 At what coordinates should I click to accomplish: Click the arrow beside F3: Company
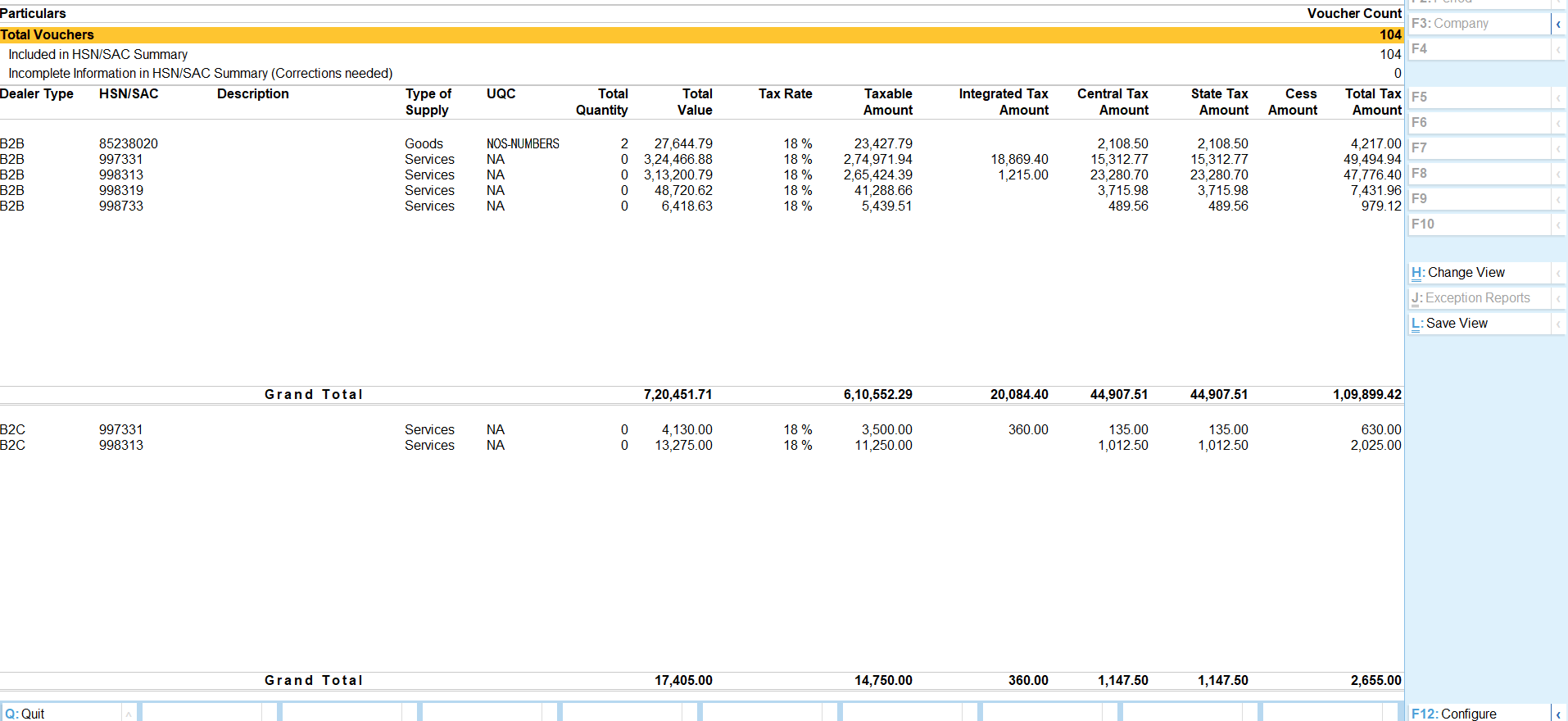click(1557, 24)
